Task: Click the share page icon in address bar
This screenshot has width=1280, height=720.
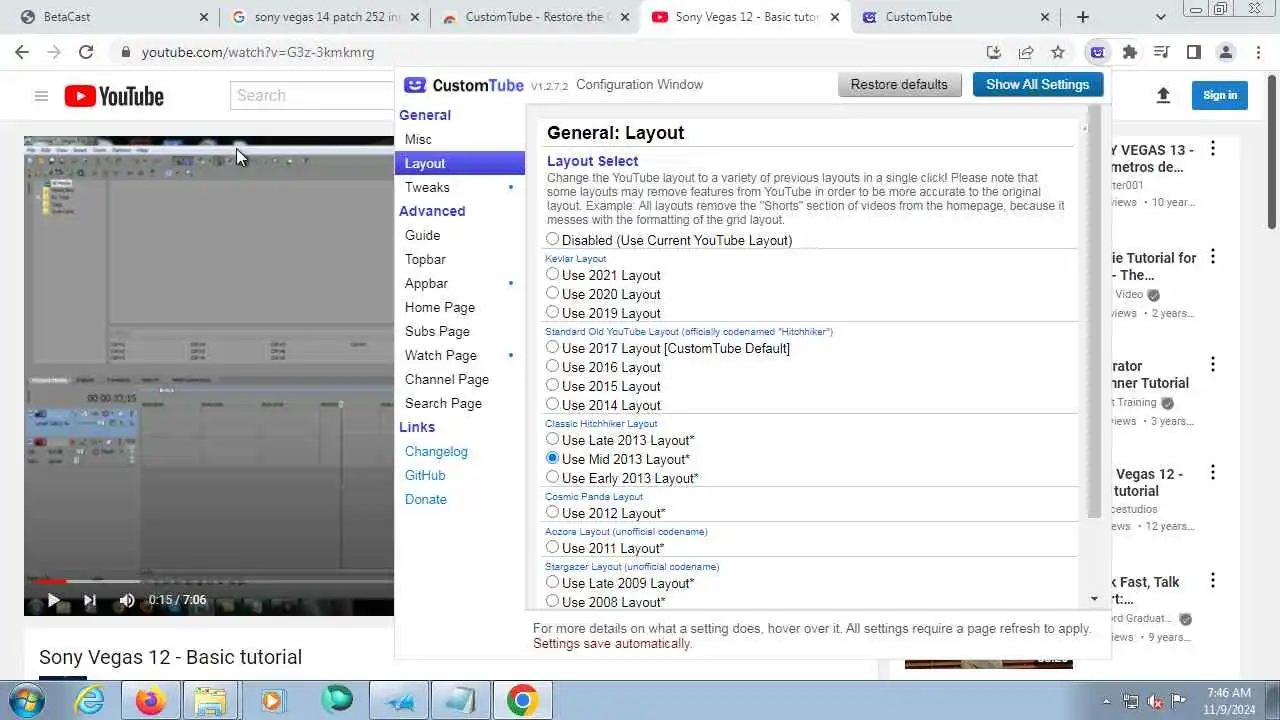Action: 1026,52
